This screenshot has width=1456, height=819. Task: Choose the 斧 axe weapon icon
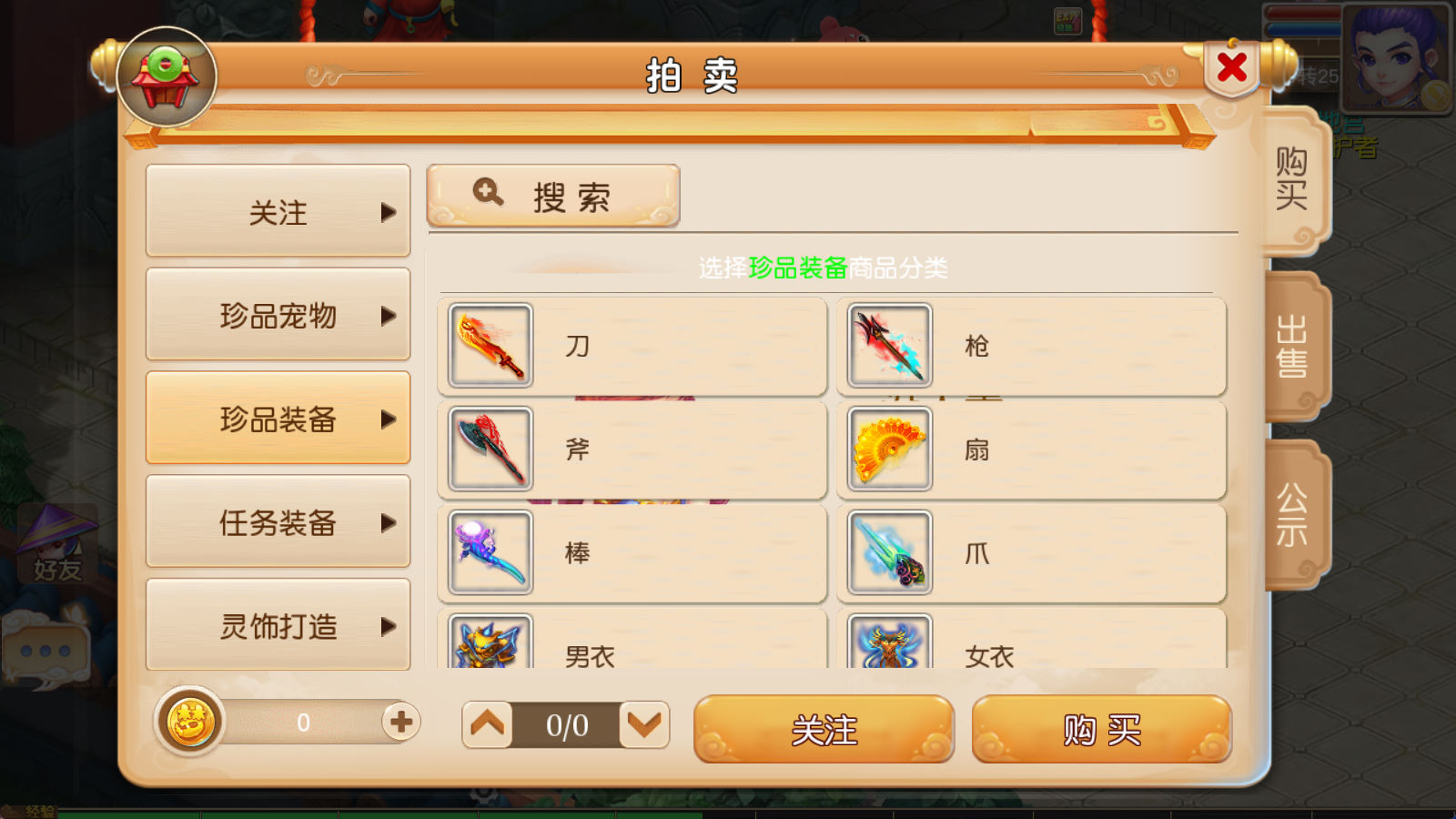(490, 450)
